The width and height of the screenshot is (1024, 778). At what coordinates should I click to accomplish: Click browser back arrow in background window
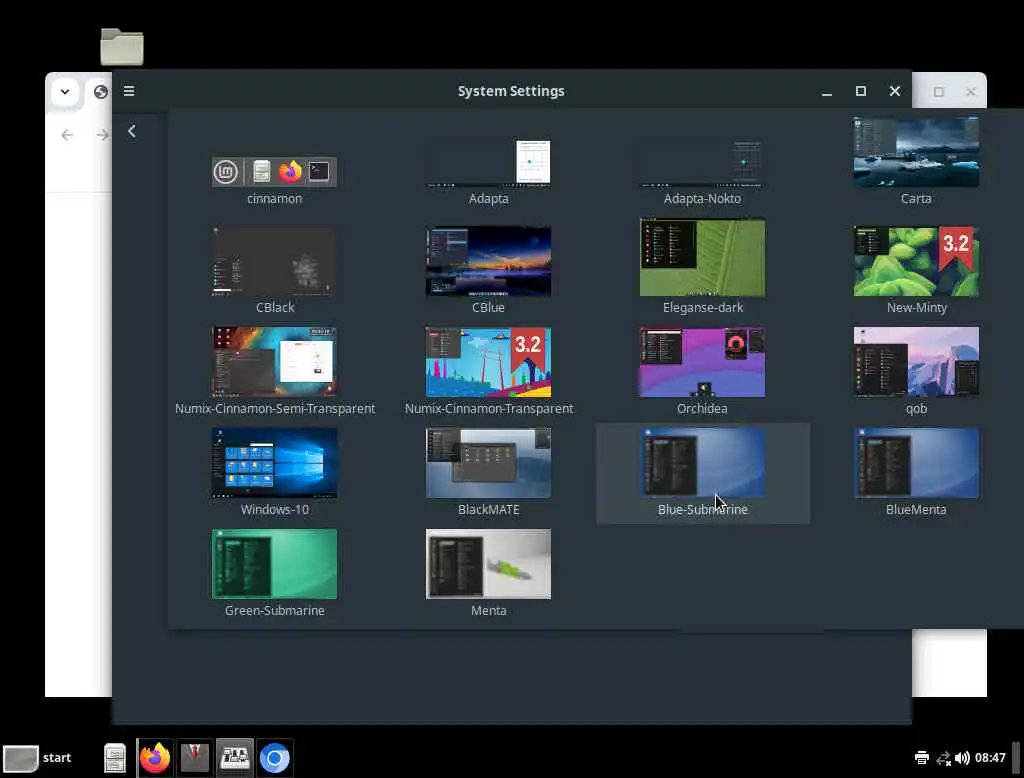[x=67, y=135]
